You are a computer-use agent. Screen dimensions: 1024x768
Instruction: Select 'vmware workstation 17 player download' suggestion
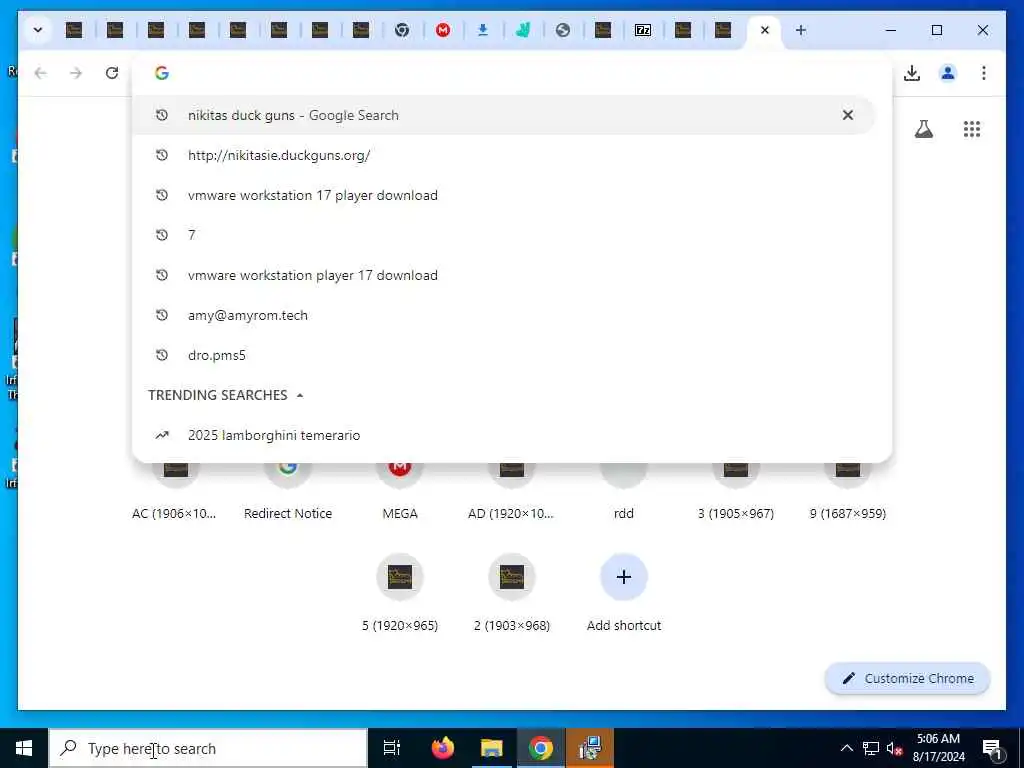point(503,195)
